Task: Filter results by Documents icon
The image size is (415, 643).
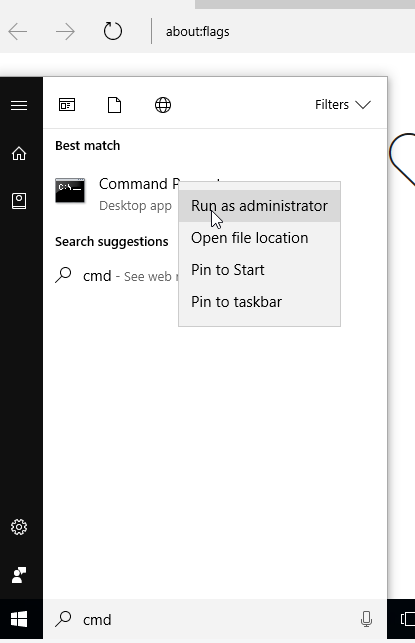Action: click(x=114, y=105)
